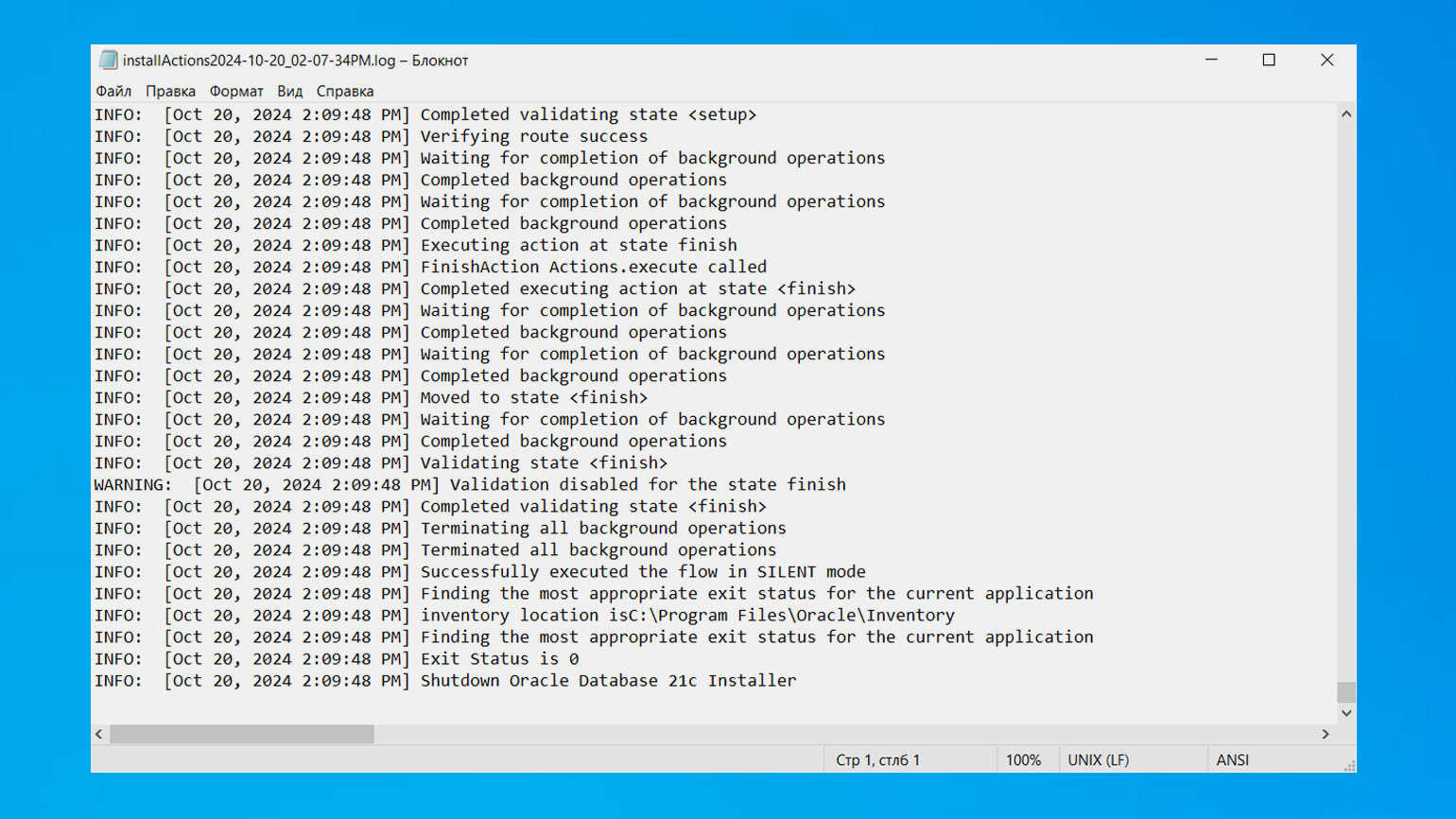
Task: Click the vertical scrollbar down arrow
Action: (1346, 713)
